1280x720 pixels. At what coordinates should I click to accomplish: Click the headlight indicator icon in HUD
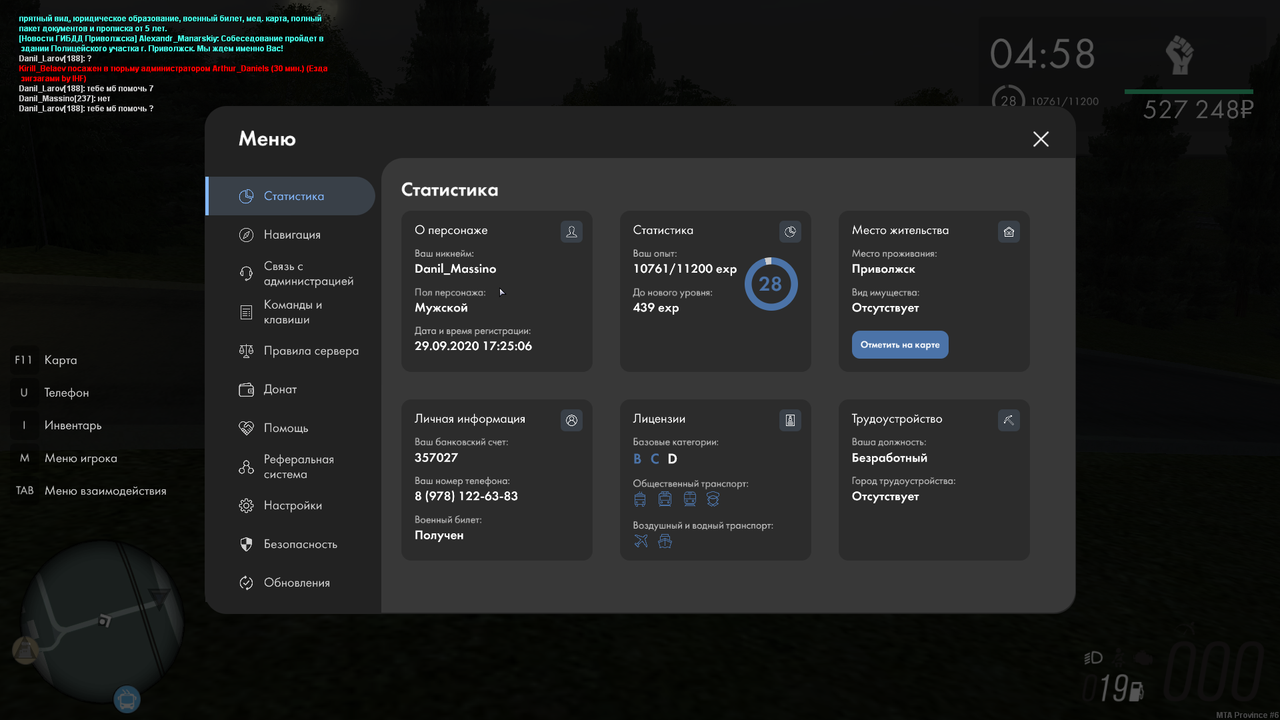(x=1093, y=658)
